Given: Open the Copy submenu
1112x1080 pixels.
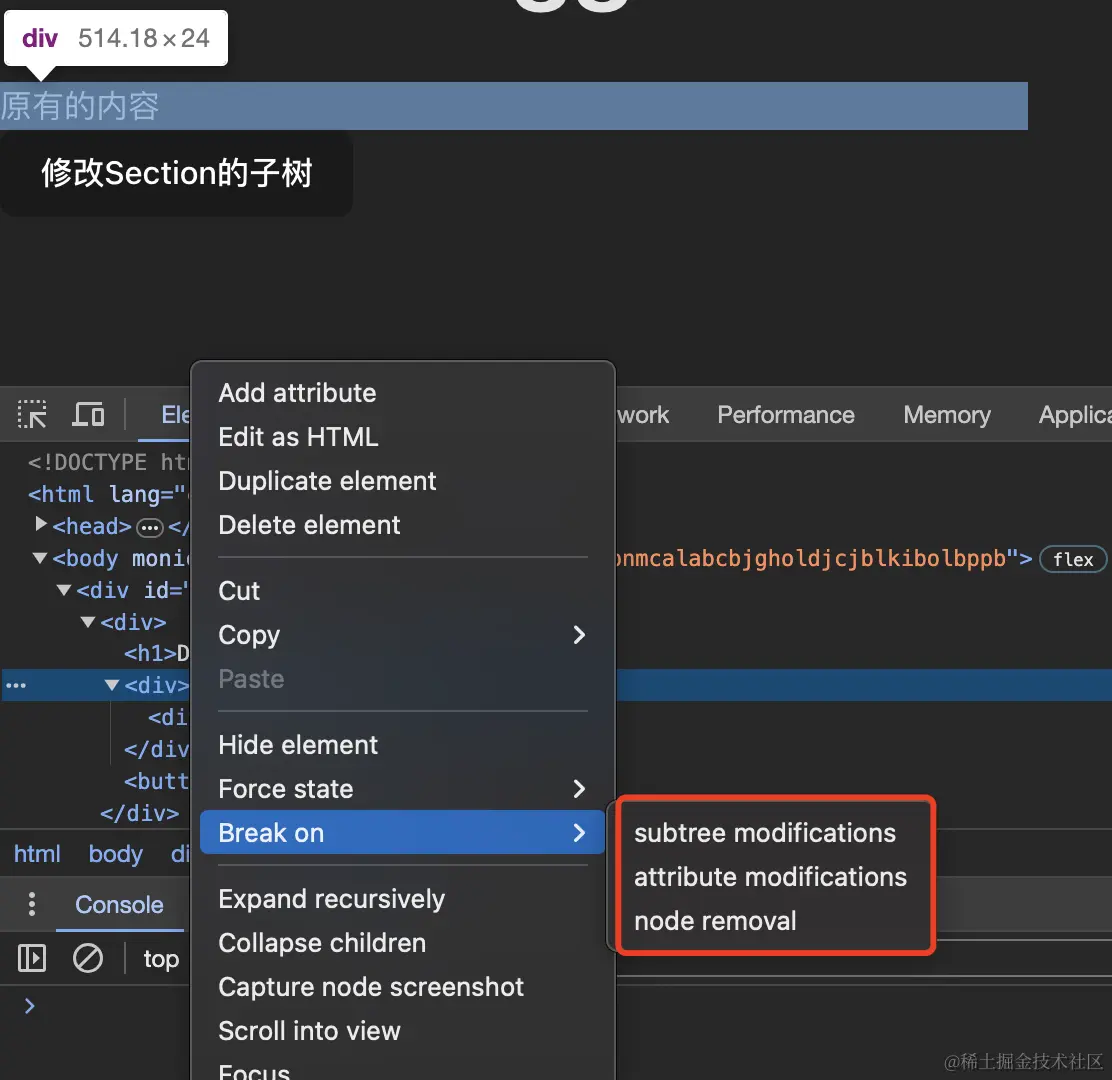Looking at the screenshot, I should tap(402, 635).
